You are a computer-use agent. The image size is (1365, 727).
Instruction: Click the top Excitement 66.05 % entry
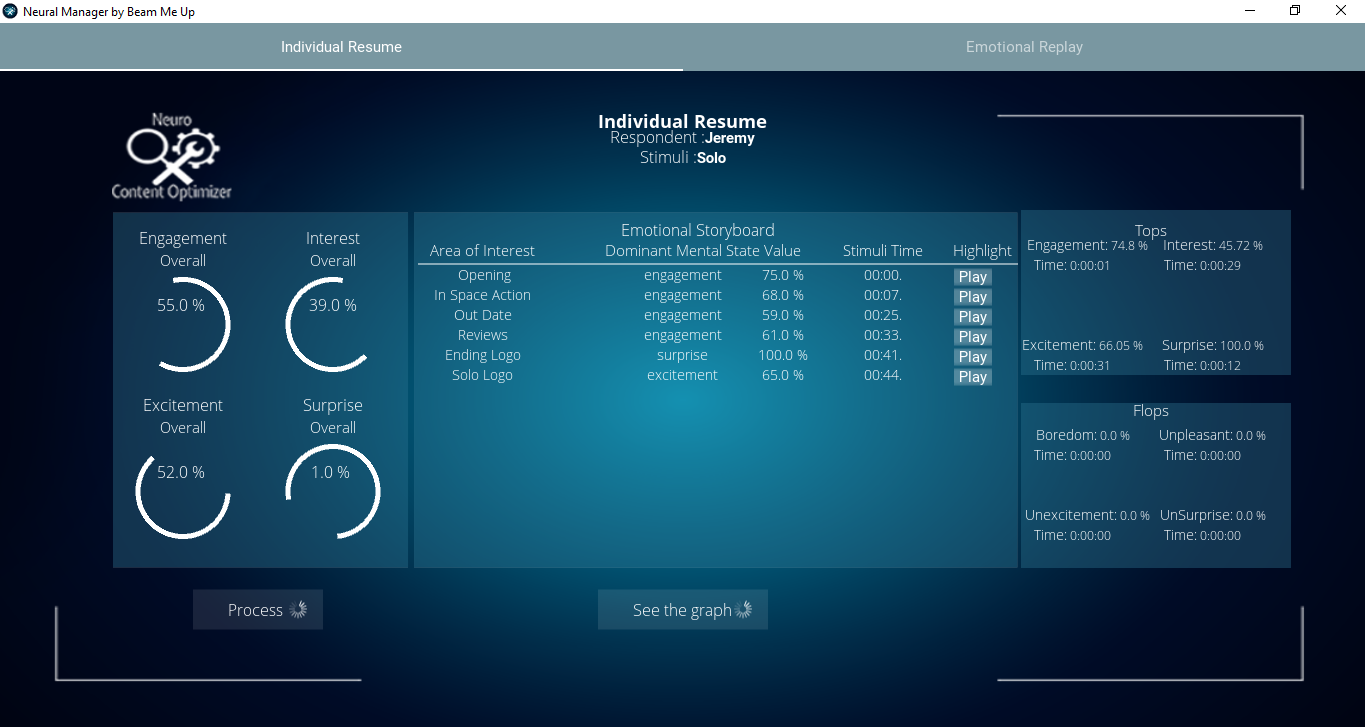coord(1082,345)
